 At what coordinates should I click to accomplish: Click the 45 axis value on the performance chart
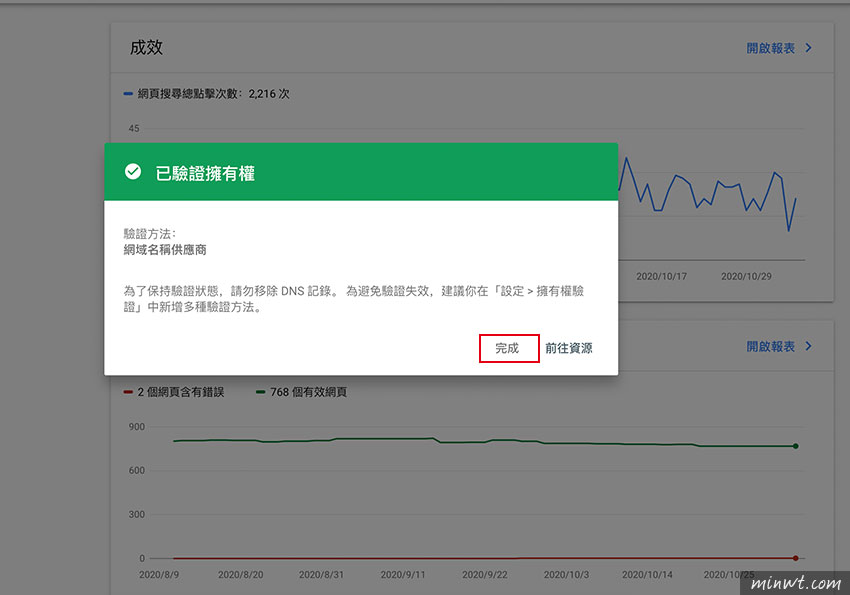(134, 128)
